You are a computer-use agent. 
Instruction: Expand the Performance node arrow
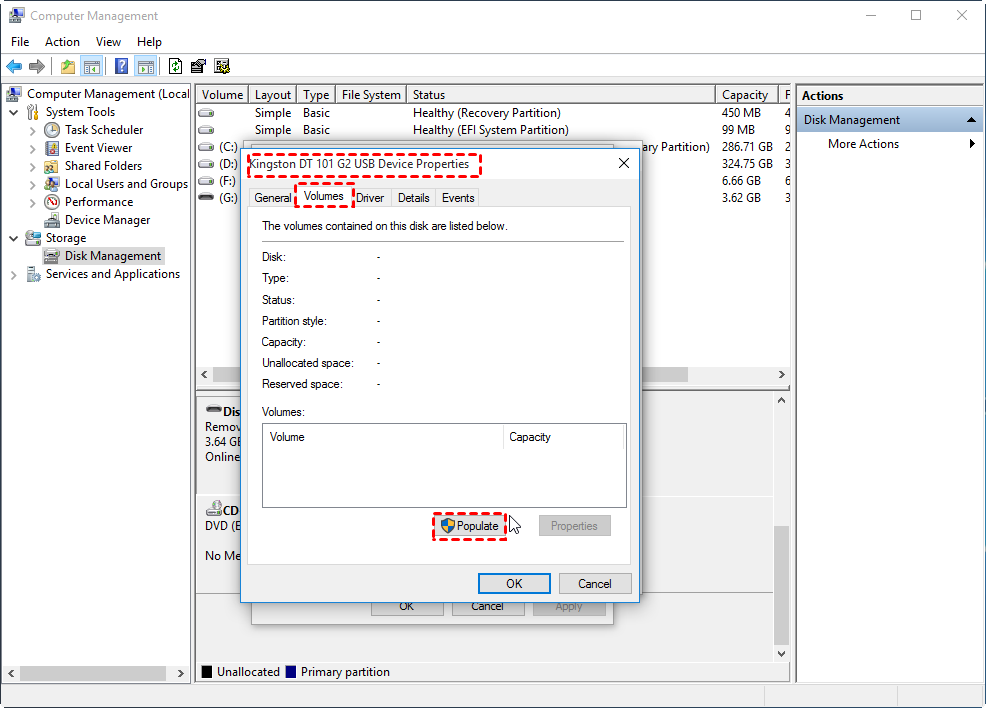click(33, 203)
